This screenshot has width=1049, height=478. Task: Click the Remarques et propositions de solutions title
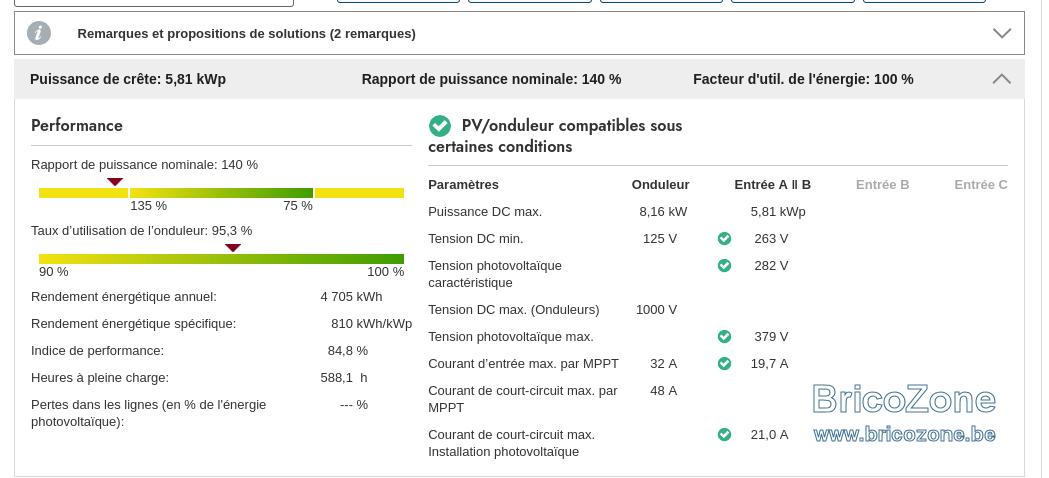coord(246,33)
